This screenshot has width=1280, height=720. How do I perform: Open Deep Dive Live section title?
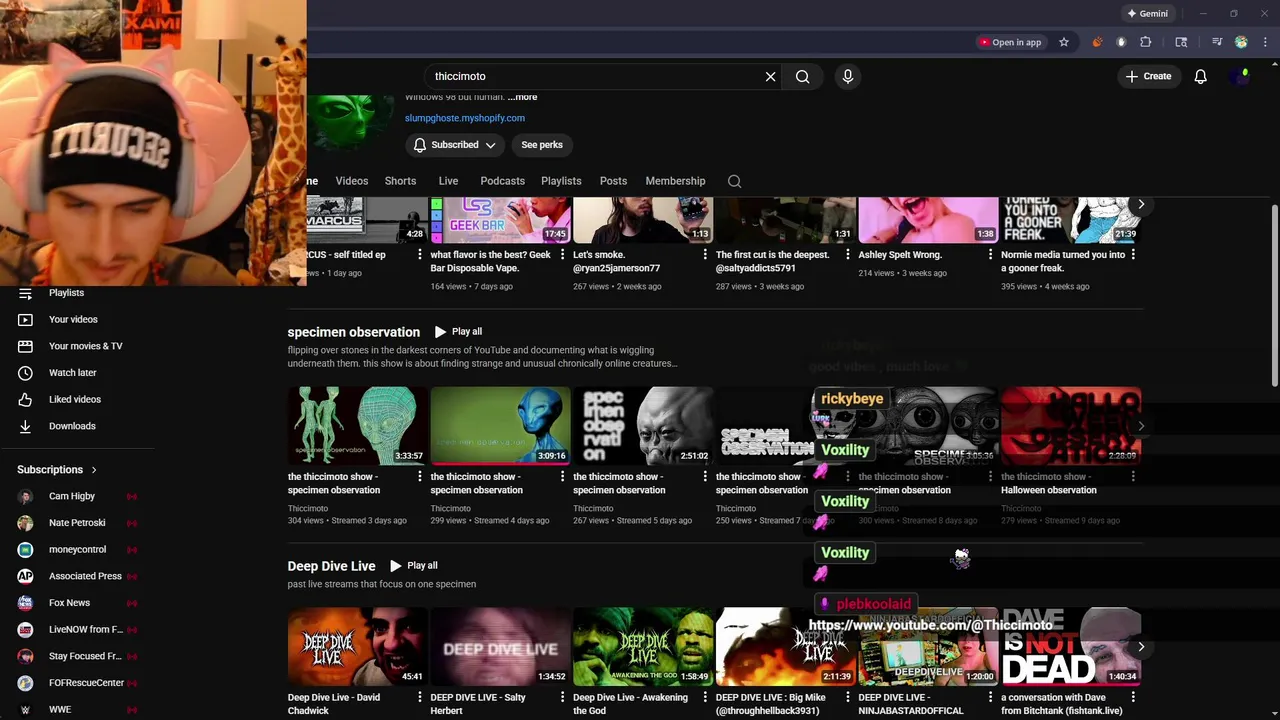[x=331, y=566]
